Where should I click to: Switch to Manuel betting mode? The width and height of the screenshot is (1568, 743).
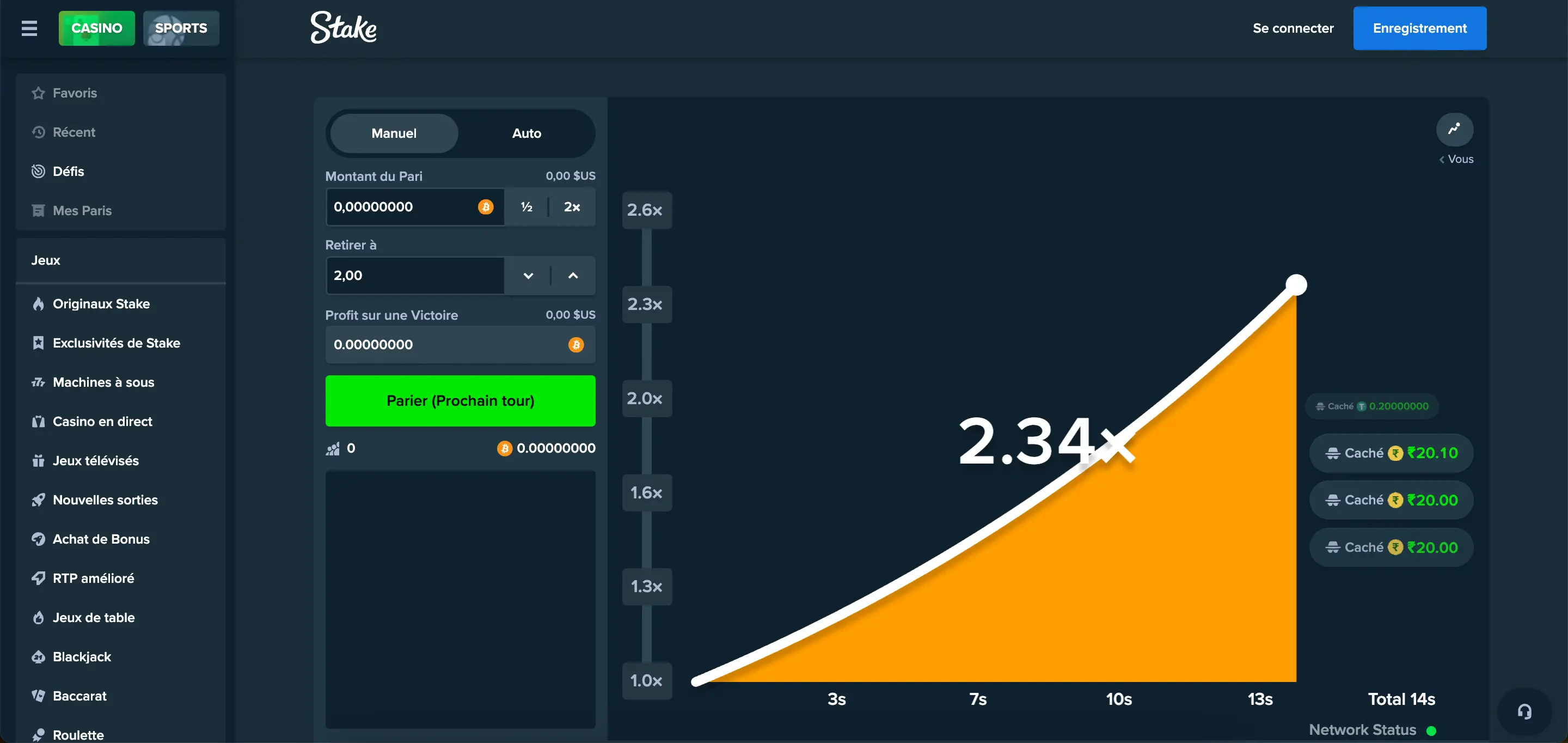pyautogui.click(x=394, y=133)
